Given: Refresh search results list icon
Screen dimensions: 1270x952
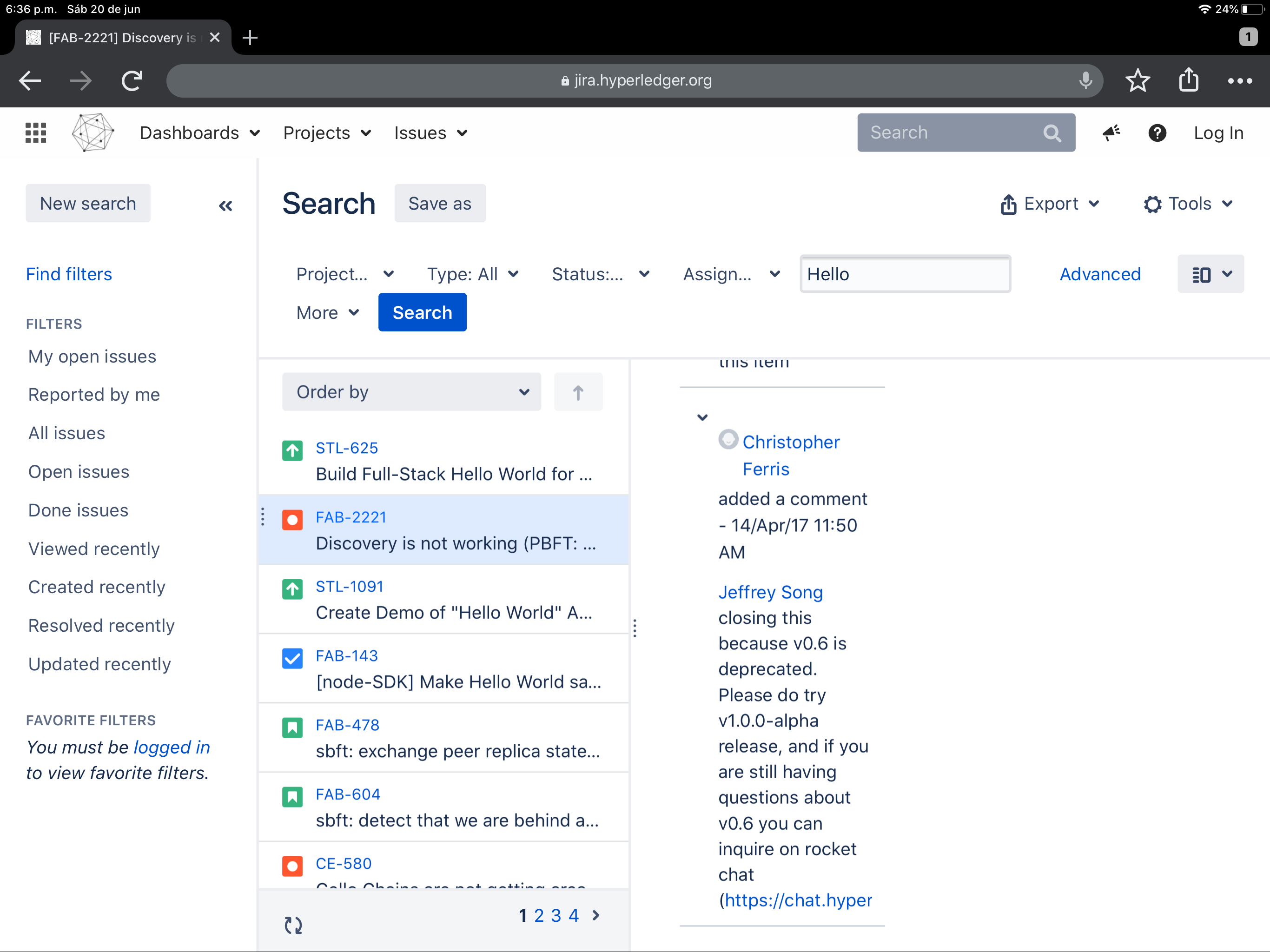Looking at the screenshot, I should 293,925.
